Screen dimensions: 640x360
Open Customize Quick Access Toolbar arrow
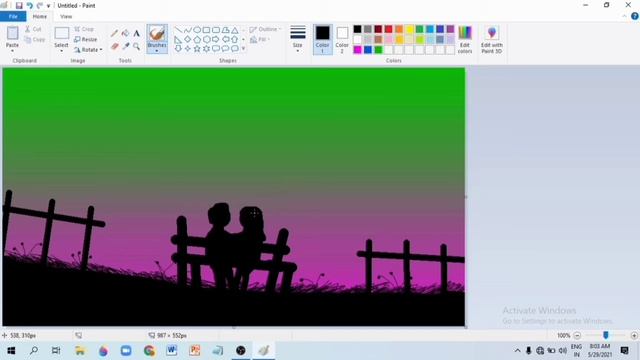click(x=49, y=6)
